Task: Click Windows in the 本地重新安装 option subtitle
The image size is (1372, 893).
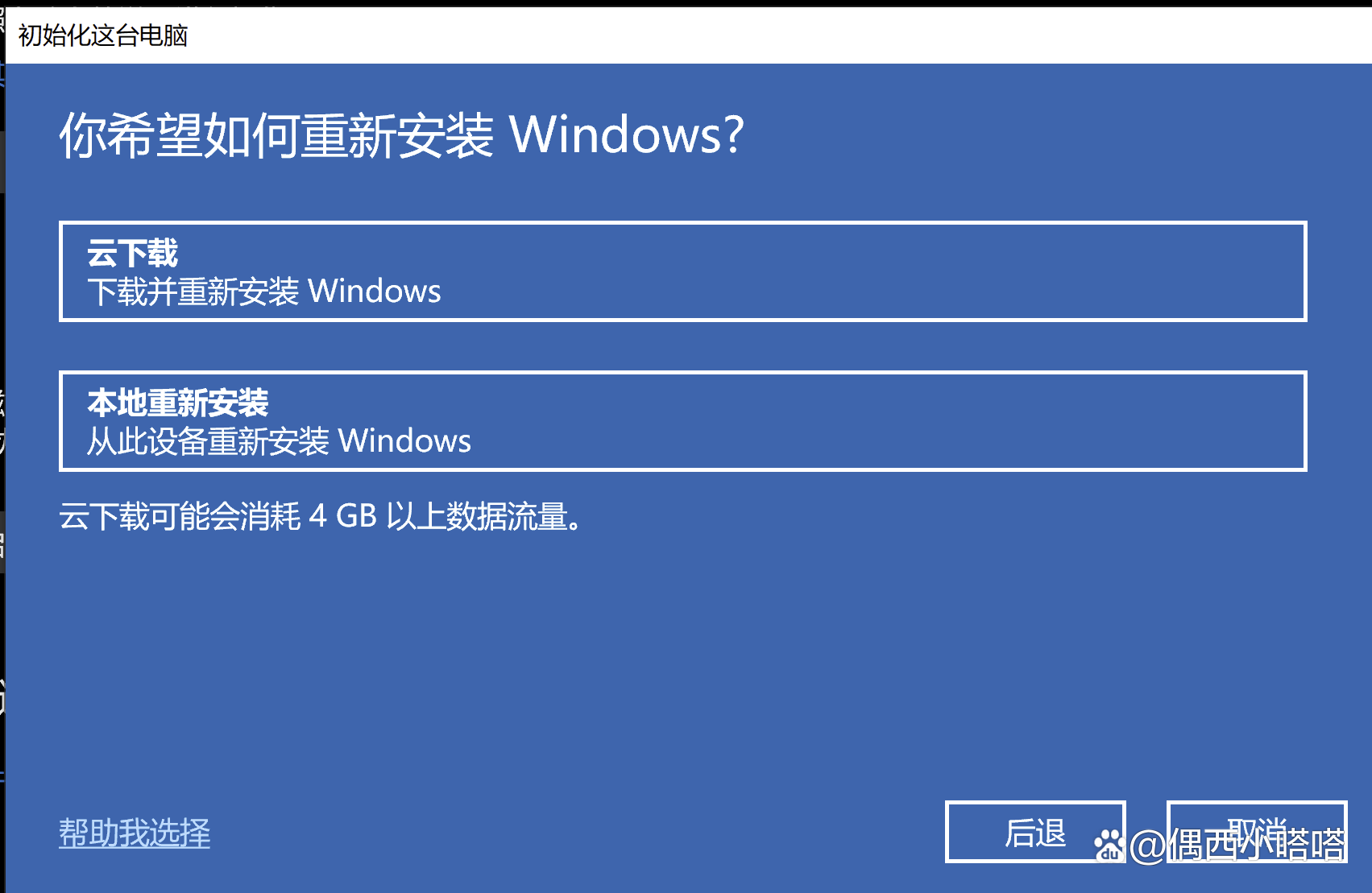Action: [x=404, y=441]
